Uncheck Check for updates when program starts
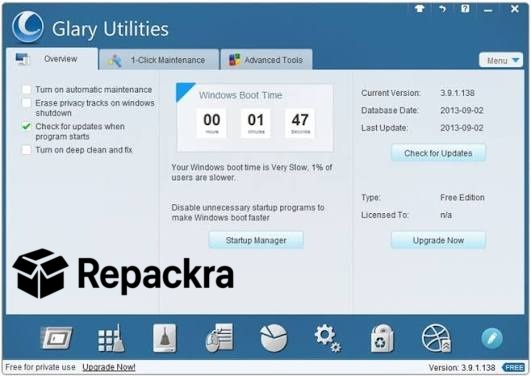Screen dimensions: 531x376 [26, 126]
